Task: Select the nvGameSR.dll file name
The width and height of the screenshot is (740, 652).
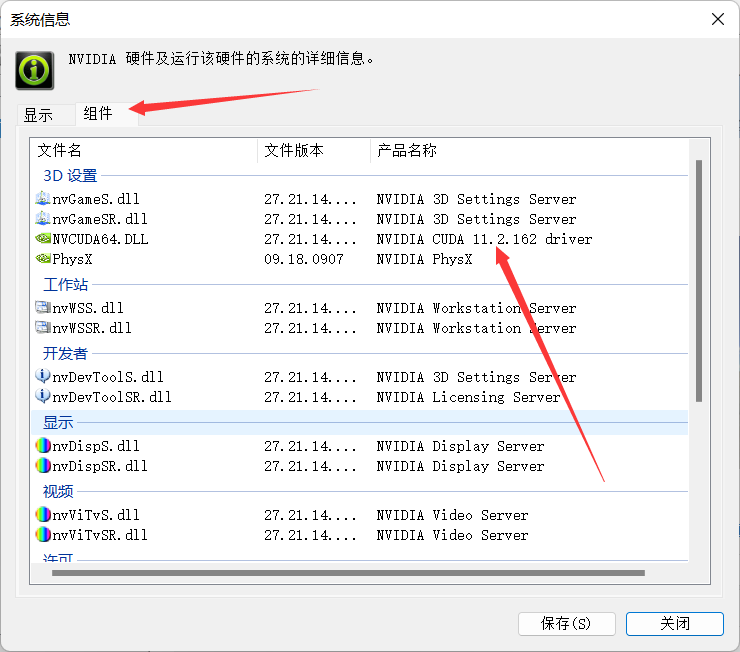Action: tap(100, 219)
